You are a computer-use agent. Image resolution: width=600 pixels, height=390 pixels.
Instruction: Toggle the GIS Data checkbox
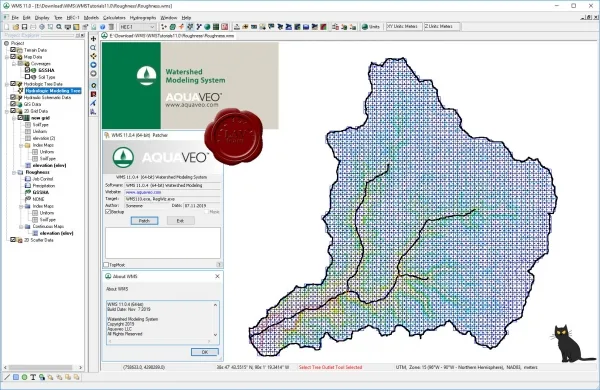coord(13,104)
